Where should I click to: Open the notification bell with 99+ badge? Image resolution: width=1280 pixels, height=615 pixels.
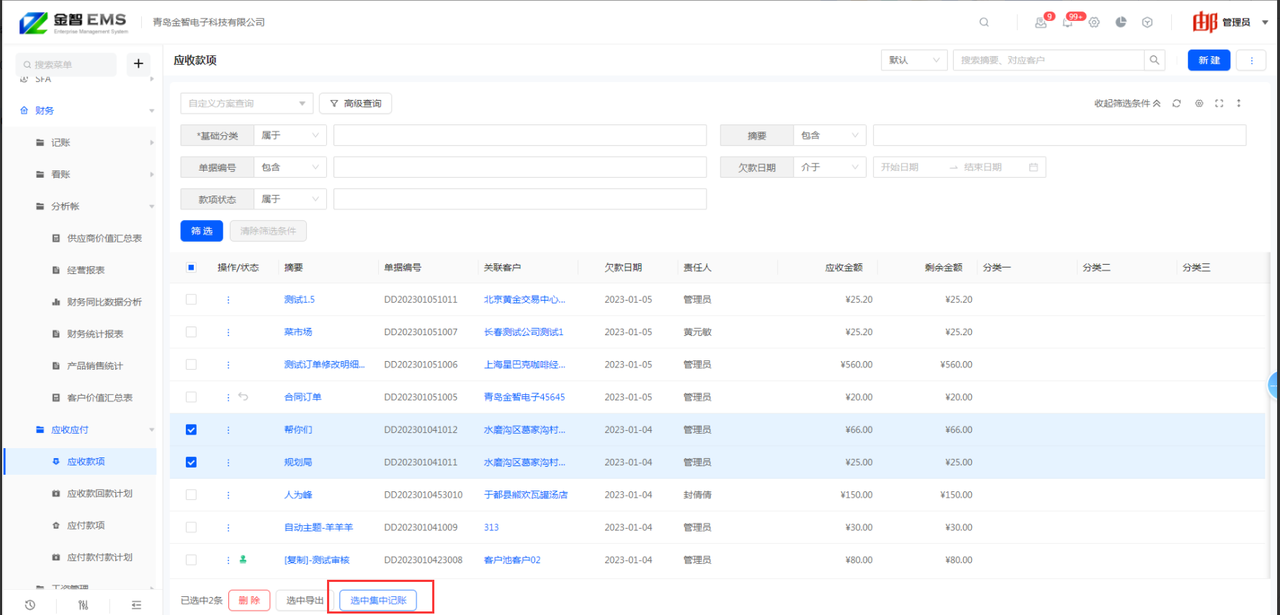(1068, 22)
